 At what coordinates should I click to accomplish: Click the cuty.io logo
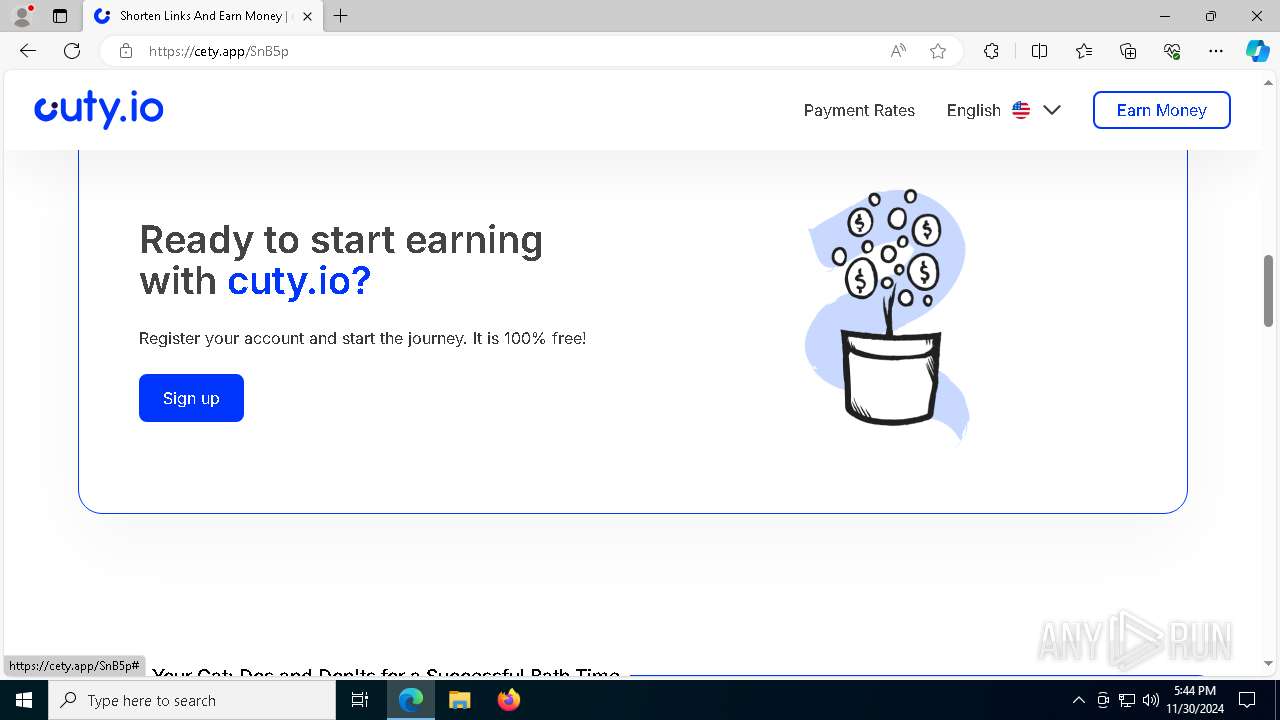click(99, 110)
